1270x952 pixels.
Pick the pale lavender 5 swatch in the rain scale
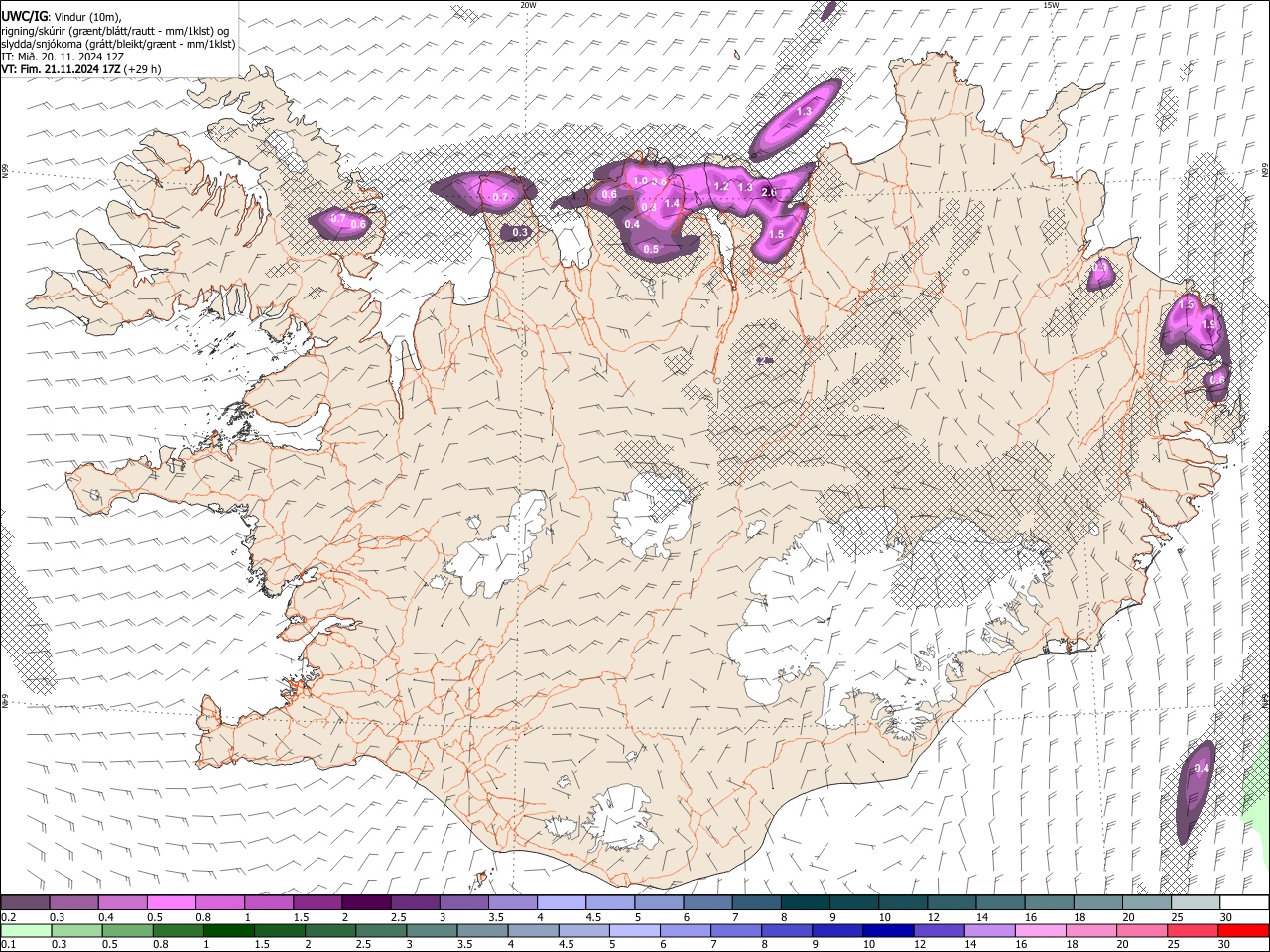click(634, 930)
